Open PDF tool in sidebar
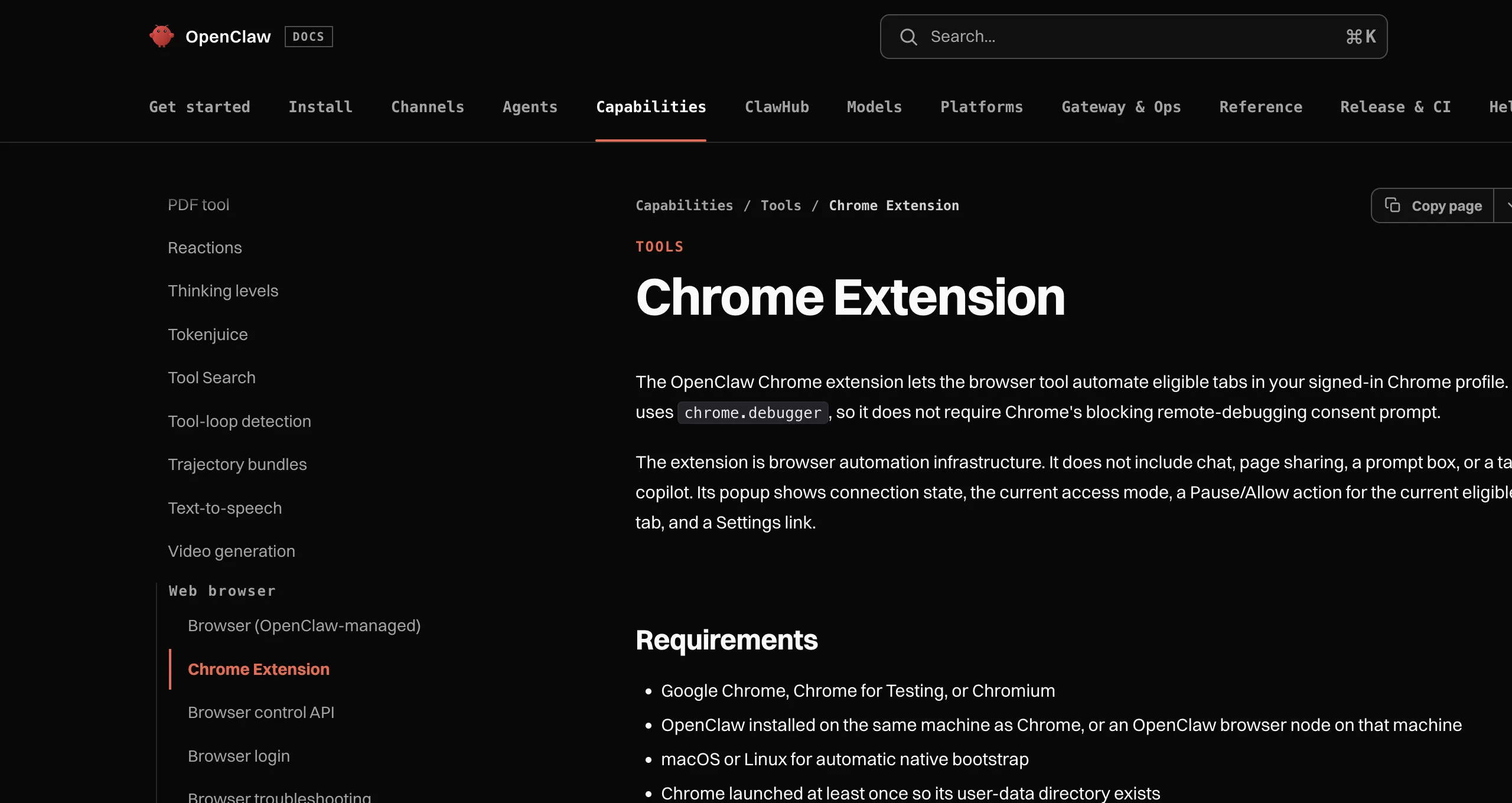Screen dimensions: 1512x803 coord(198,205)
